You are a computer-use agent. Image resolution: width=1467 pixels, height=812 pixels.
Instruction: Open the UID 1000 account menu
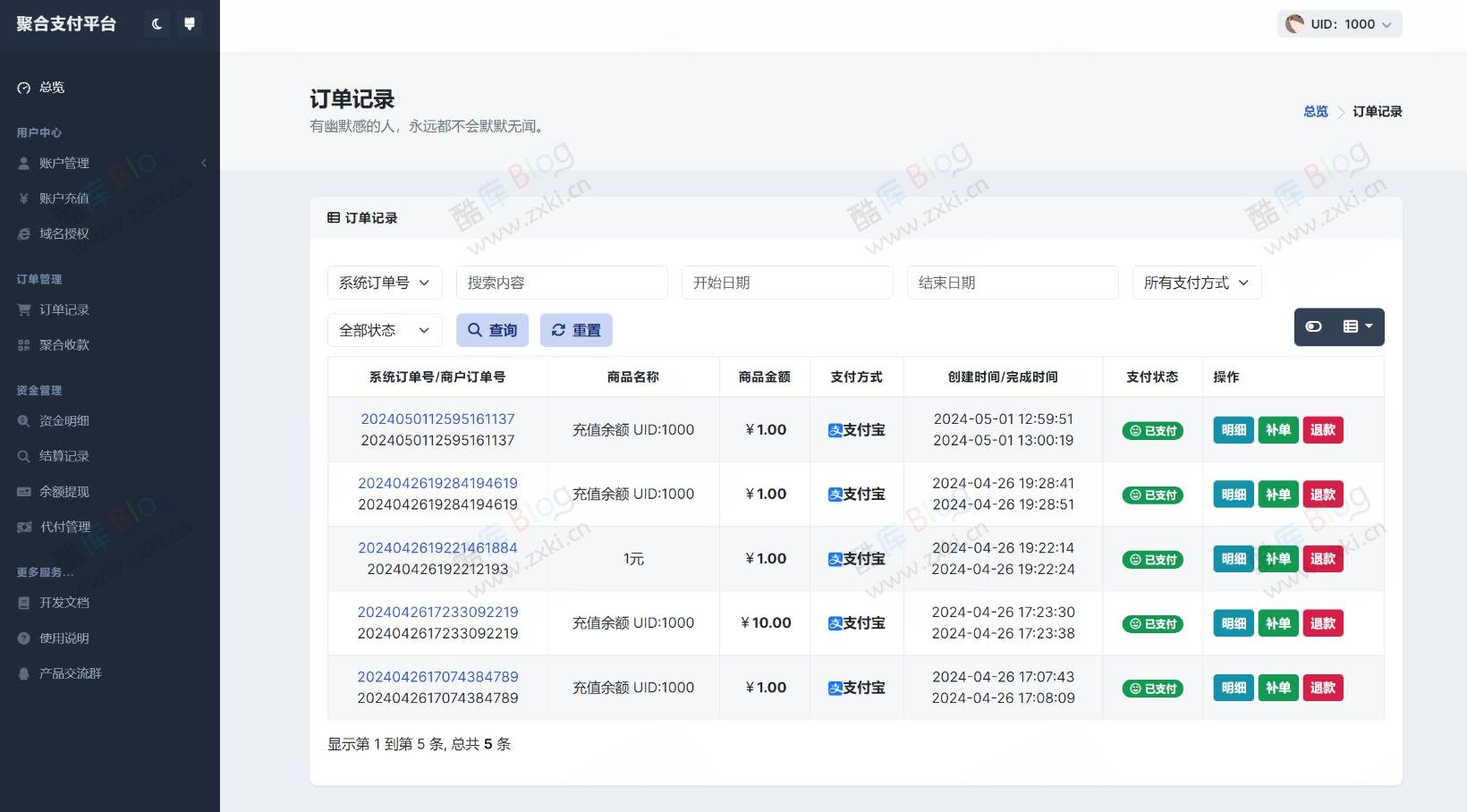pos(1338,24)
